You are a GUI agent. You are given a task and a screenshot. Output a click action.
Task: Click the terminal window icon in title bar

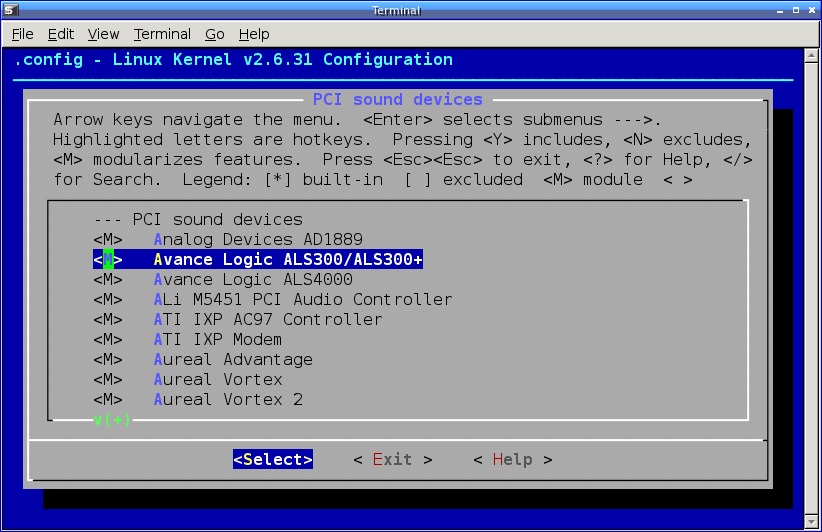click(x=10, y=10)
